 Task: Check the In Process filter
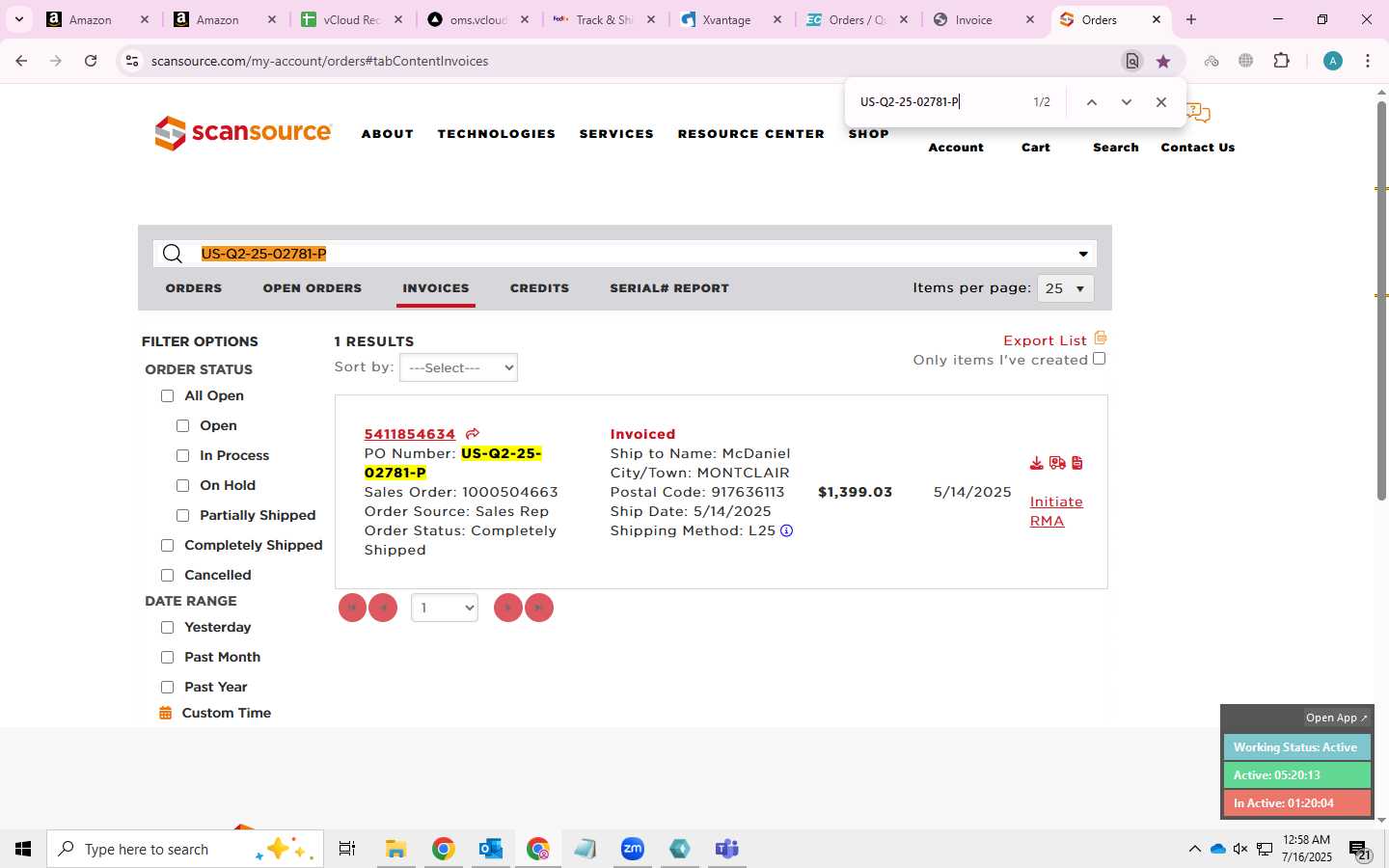[182, 455]
